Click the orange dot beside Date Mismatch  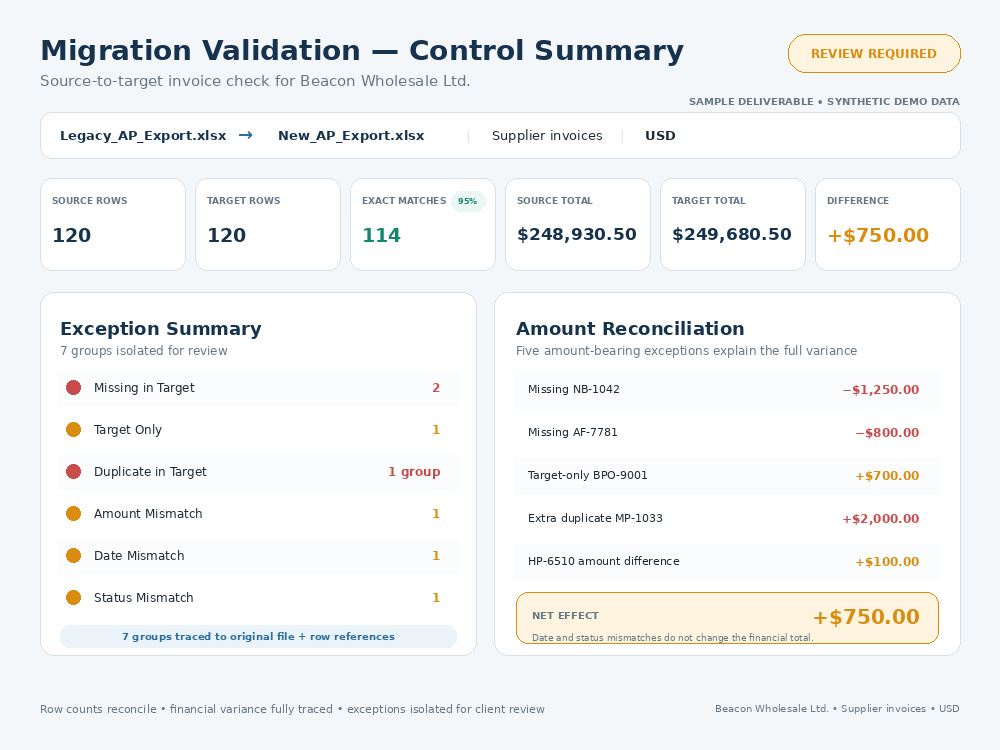pos(73,556)
